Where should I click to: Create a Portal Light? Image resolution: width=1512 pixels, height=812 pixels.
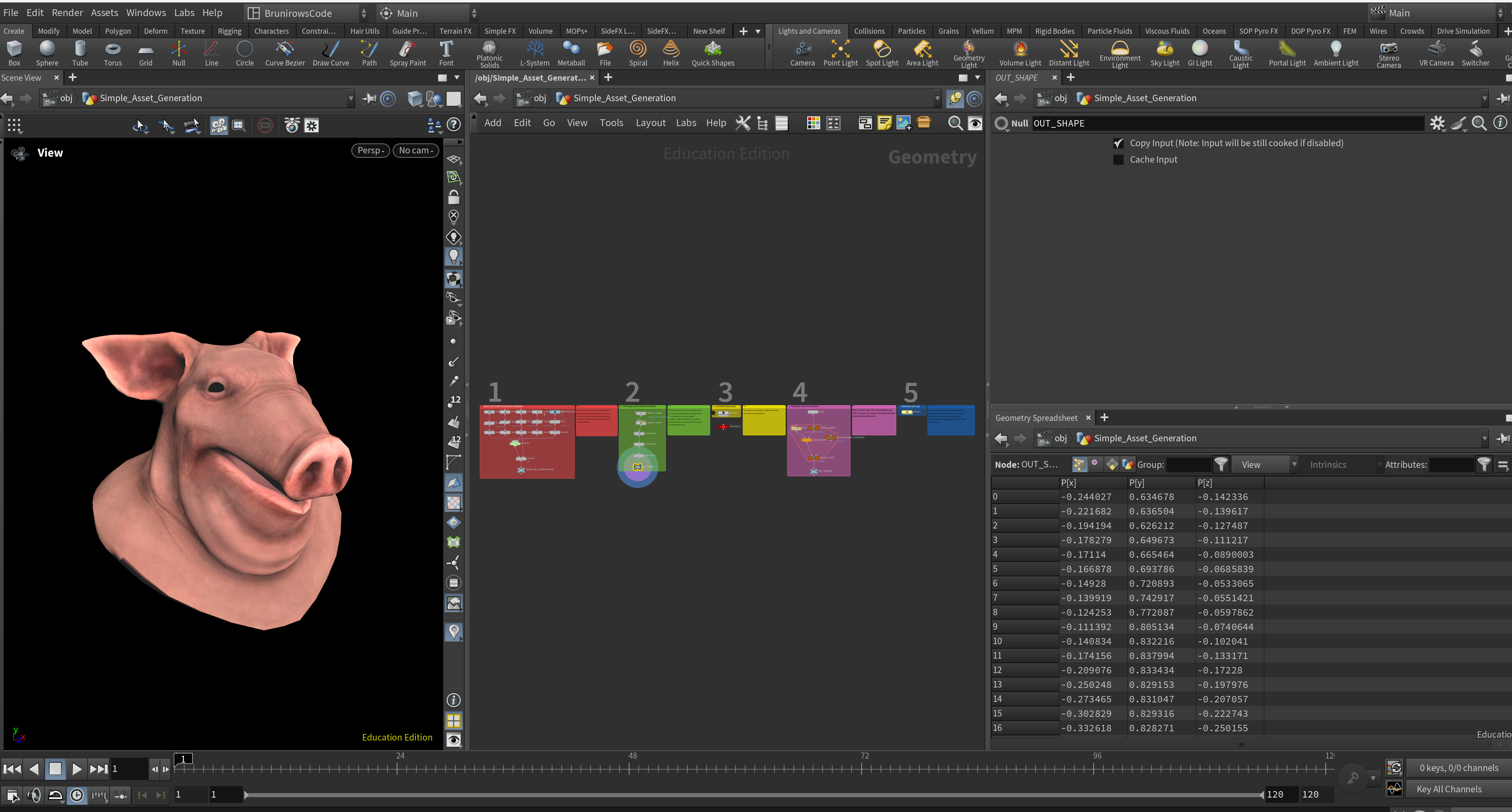point(1287,53)
